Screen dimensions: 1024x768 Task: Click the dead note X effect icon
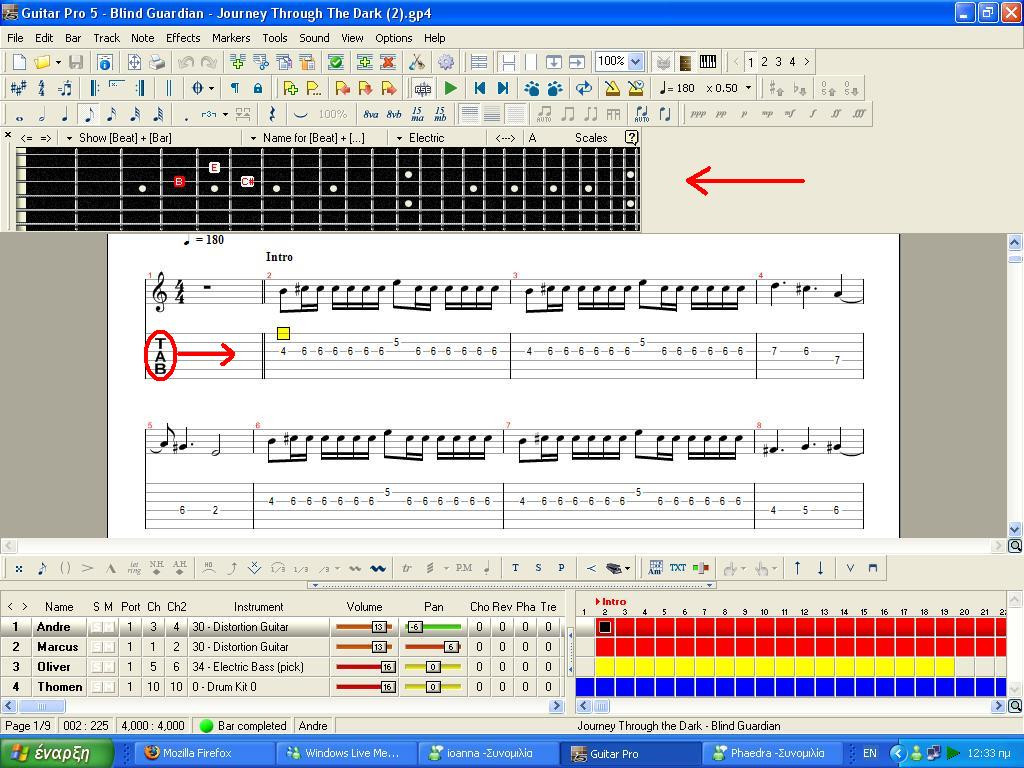tap(19, 569)
